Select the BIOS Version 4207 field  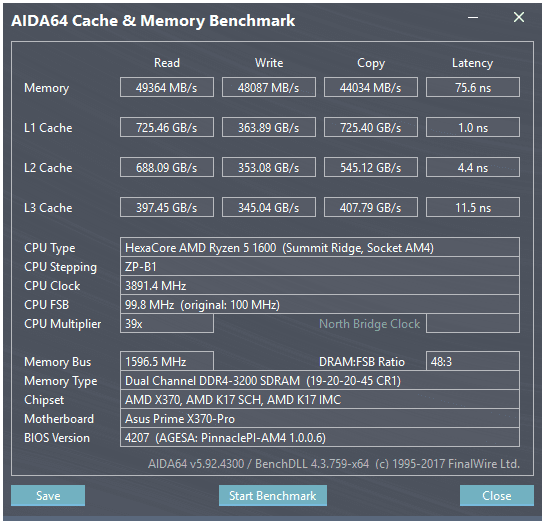coord(320,437)
